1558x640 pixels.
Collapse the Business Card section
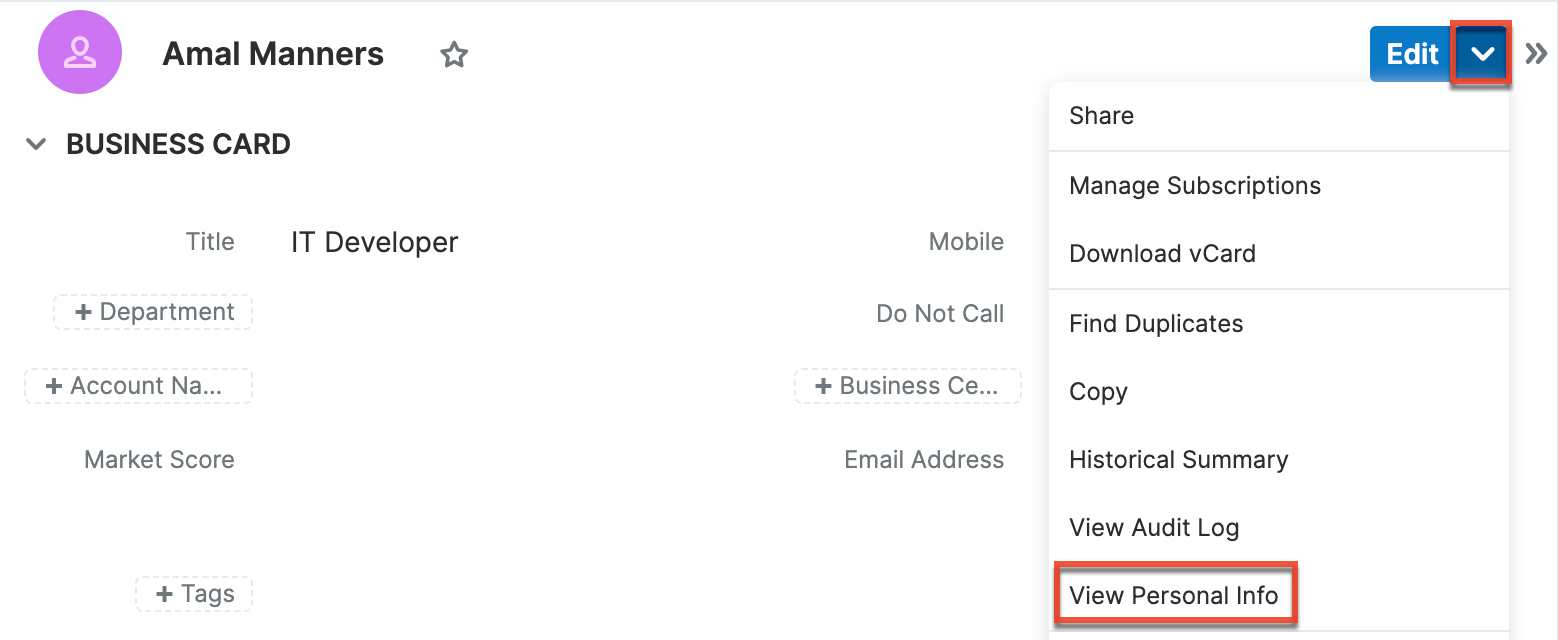coord(35,144)
